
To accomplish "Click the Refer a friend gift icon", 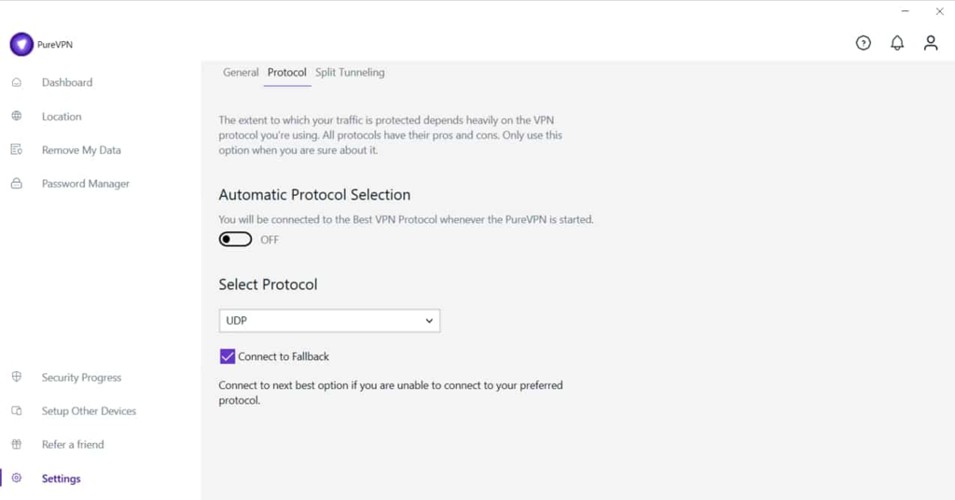I will [17, 445].
